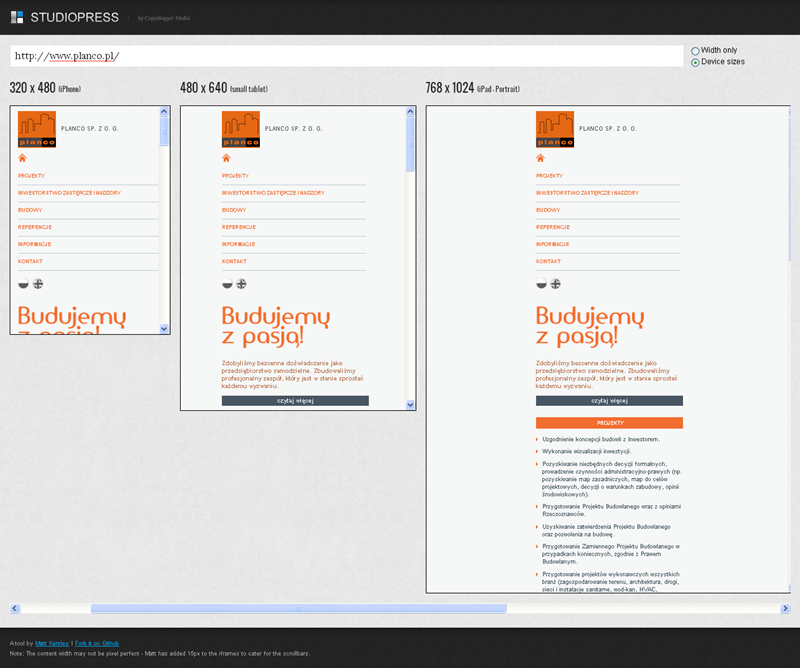
Task: Click scroll down arrow in iPhone preview
Action: coord(164,329)
